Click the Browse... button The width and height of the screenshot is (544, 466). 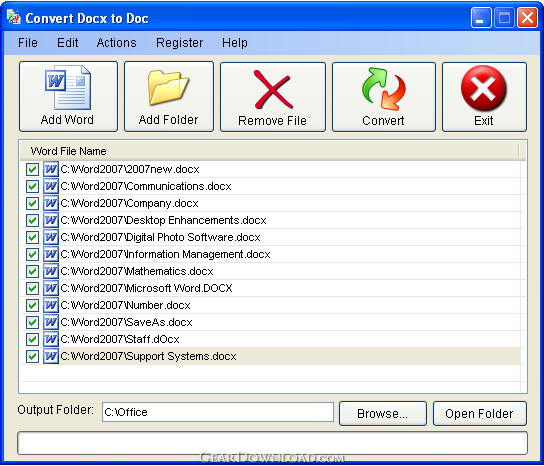coord(383,414)
